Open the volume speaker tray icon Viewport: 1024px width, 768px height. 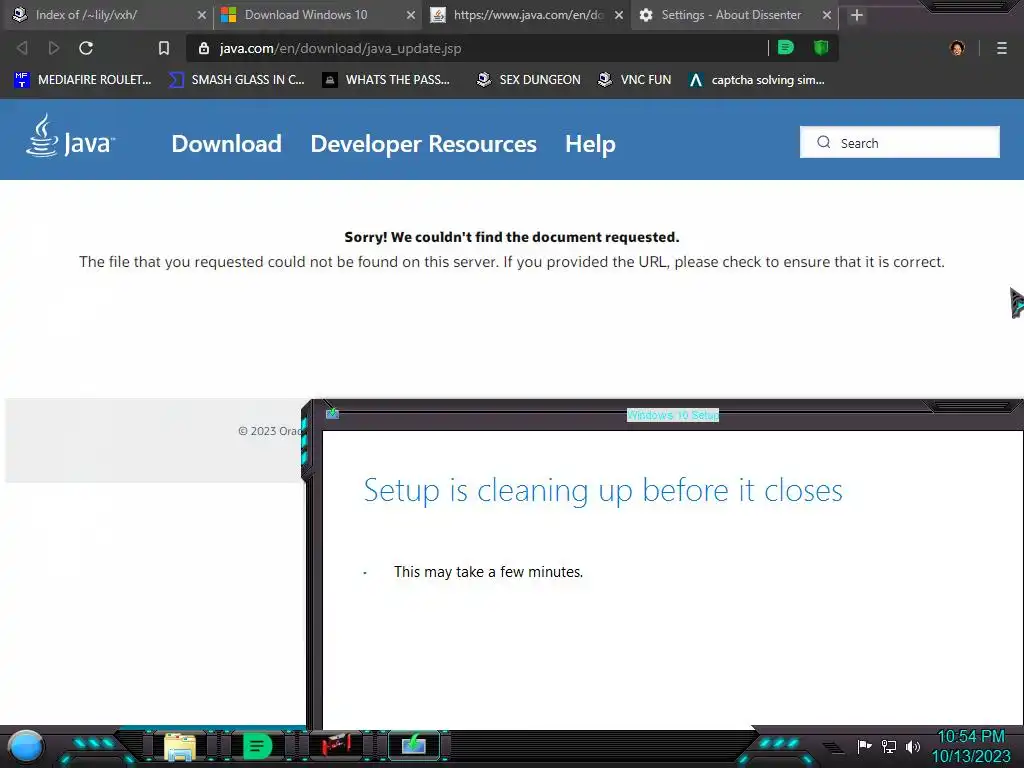click(x=912, y=746)
